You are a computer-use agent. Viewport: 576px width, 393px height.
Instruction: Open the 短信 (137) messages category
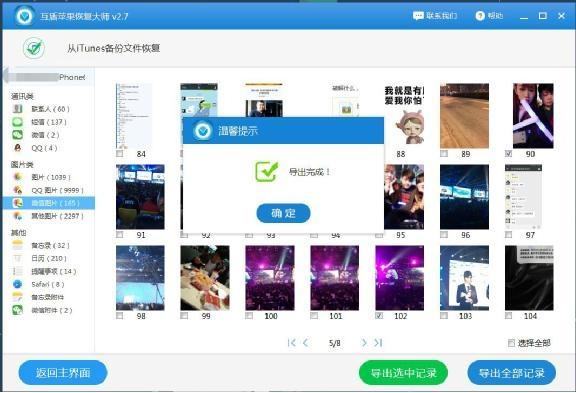tap(40, 122)
